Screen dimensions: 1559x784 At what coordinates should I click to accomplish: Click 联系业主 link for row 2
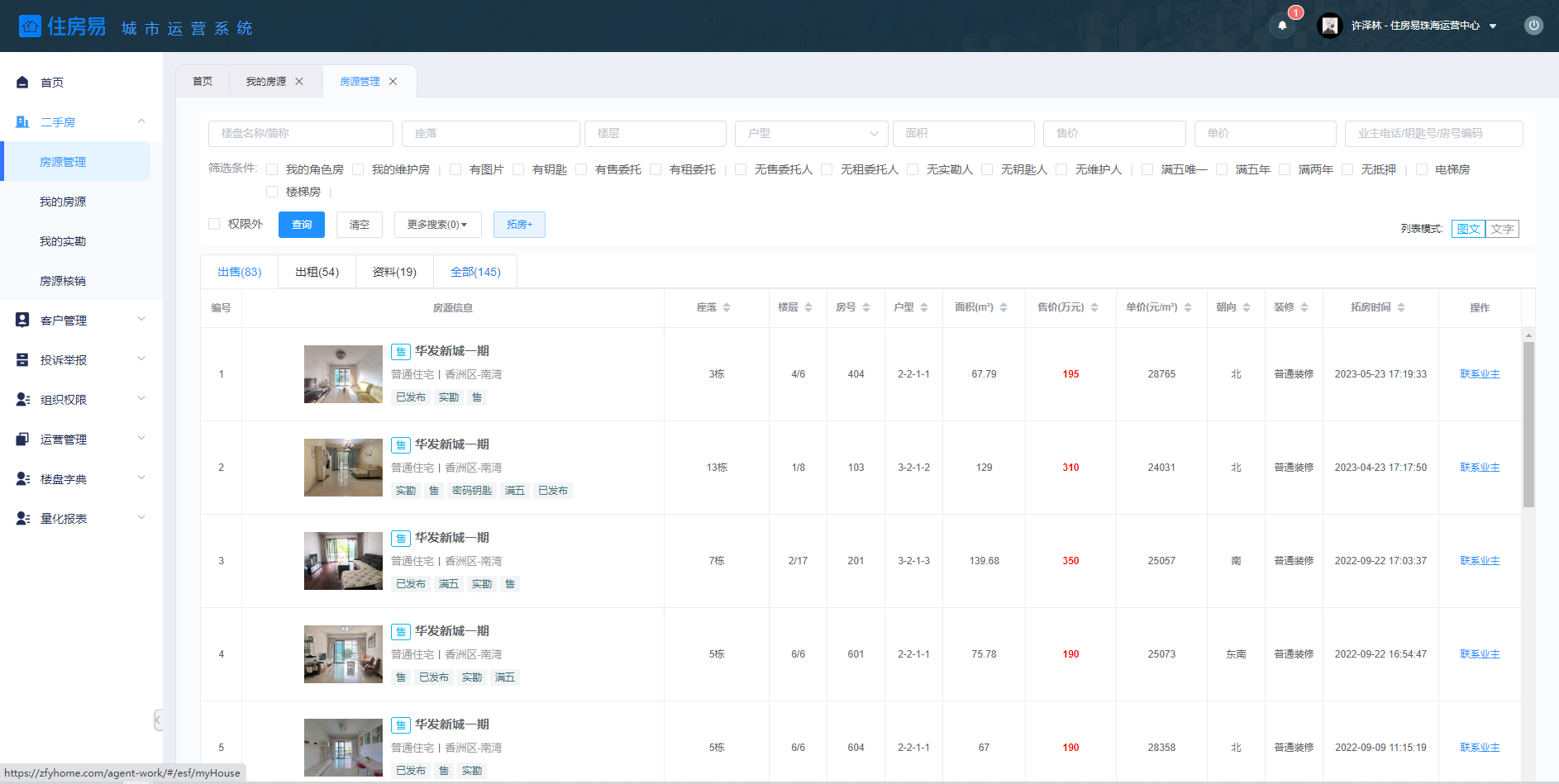(1480, 468)
